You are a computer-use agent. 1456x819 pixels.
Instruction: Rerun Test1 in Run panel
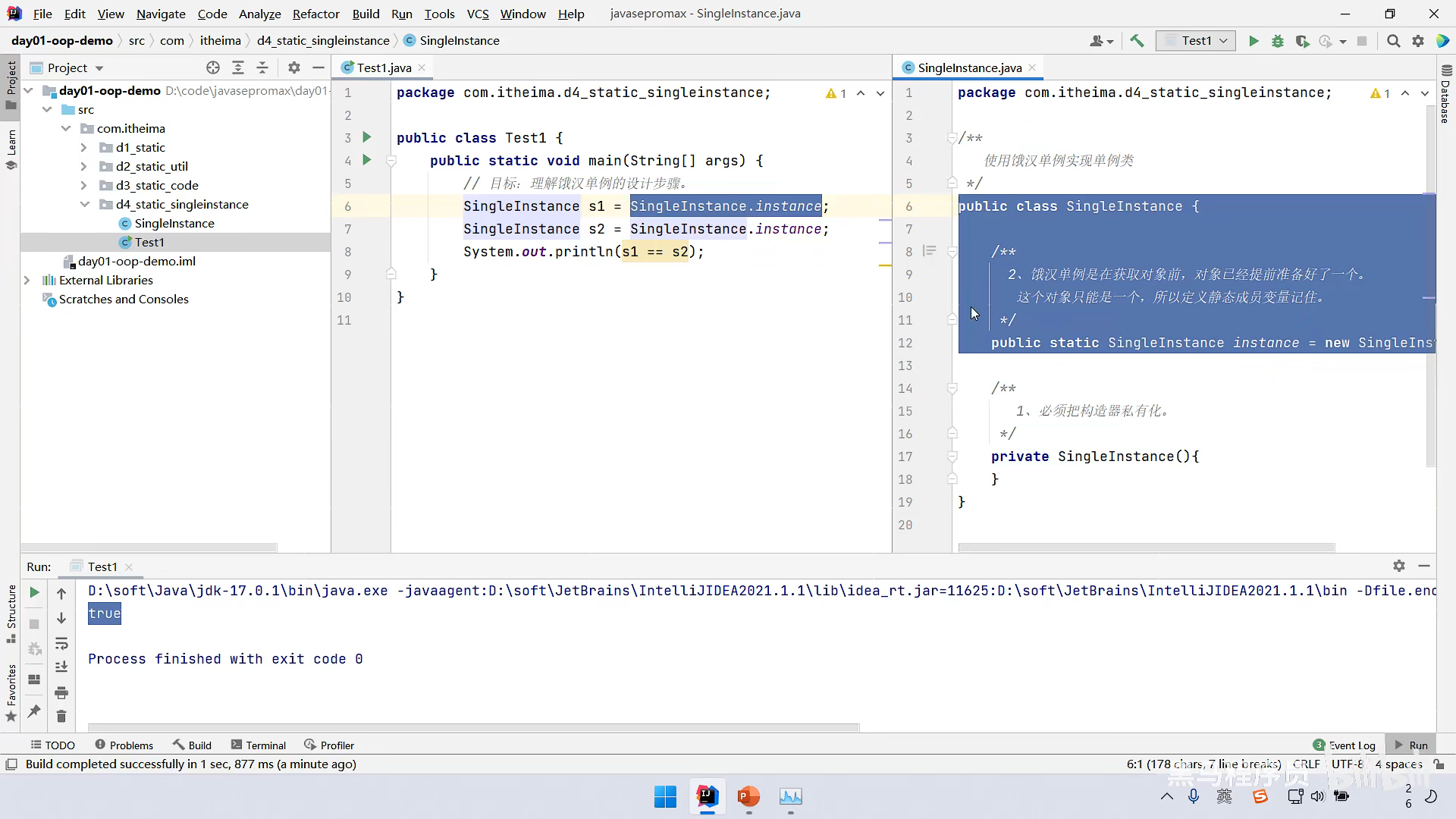(x=34, y=592)
